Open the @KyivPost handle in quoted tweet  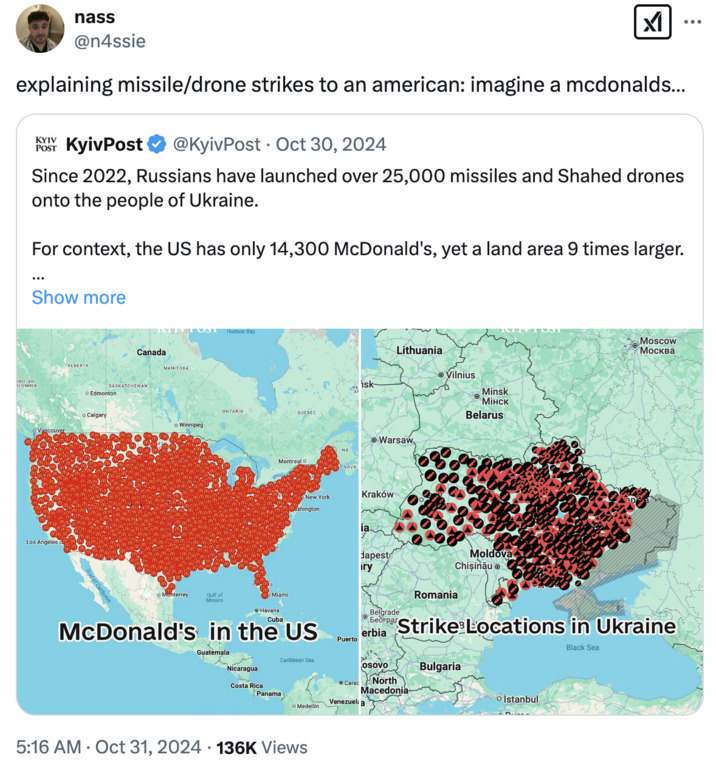[x=216, y=145]
